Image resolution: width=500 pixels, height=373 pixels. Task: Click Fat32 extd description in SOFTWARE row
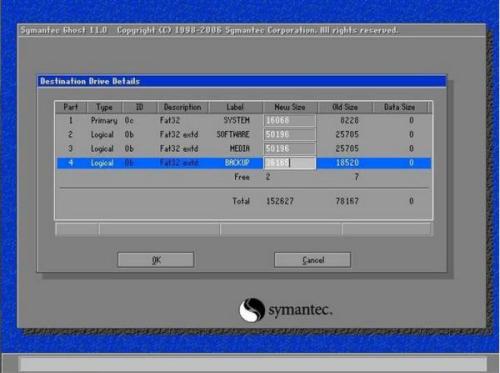pyautogui.click(x=179, y=134)
